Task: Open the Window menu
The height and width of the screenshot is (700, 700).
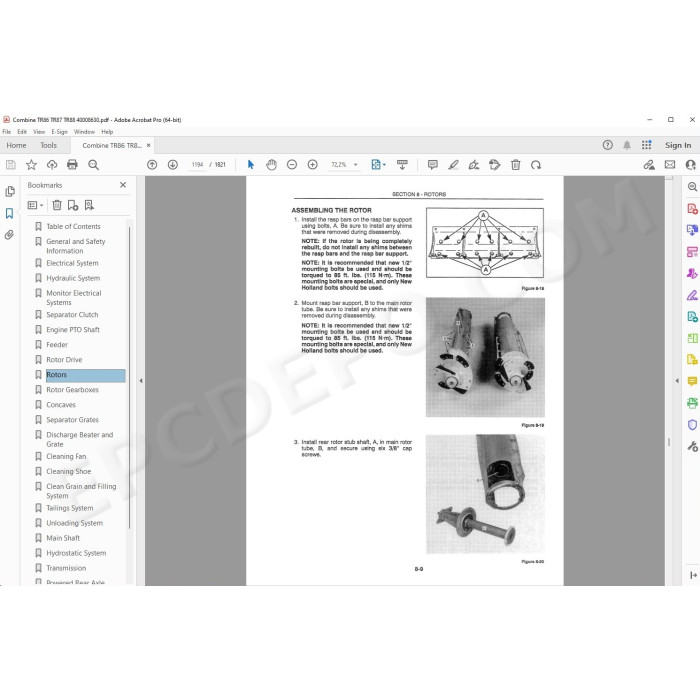Action: [x=84, y=132]
